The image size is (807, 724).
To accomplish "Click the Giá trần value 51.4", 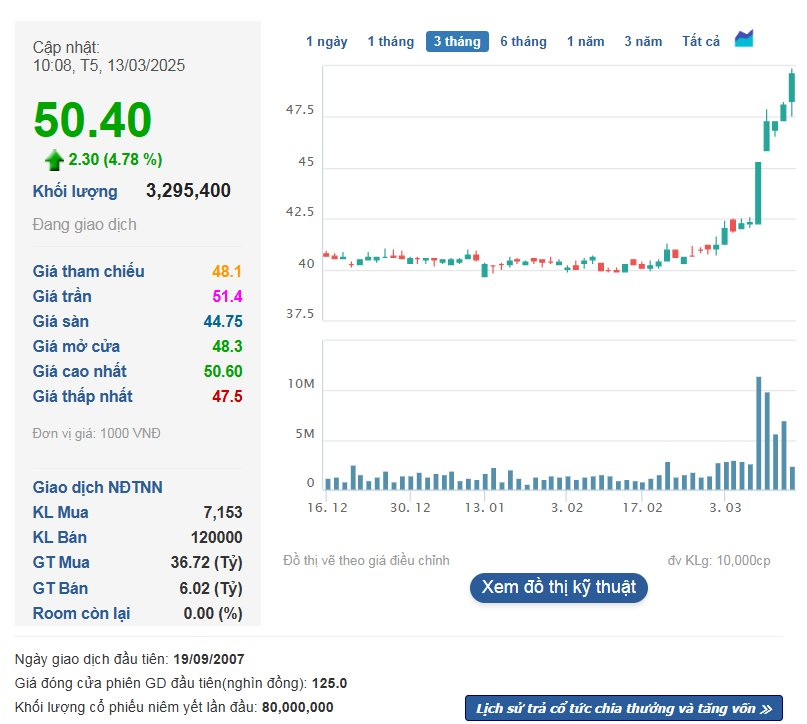I will pos(227,296).
